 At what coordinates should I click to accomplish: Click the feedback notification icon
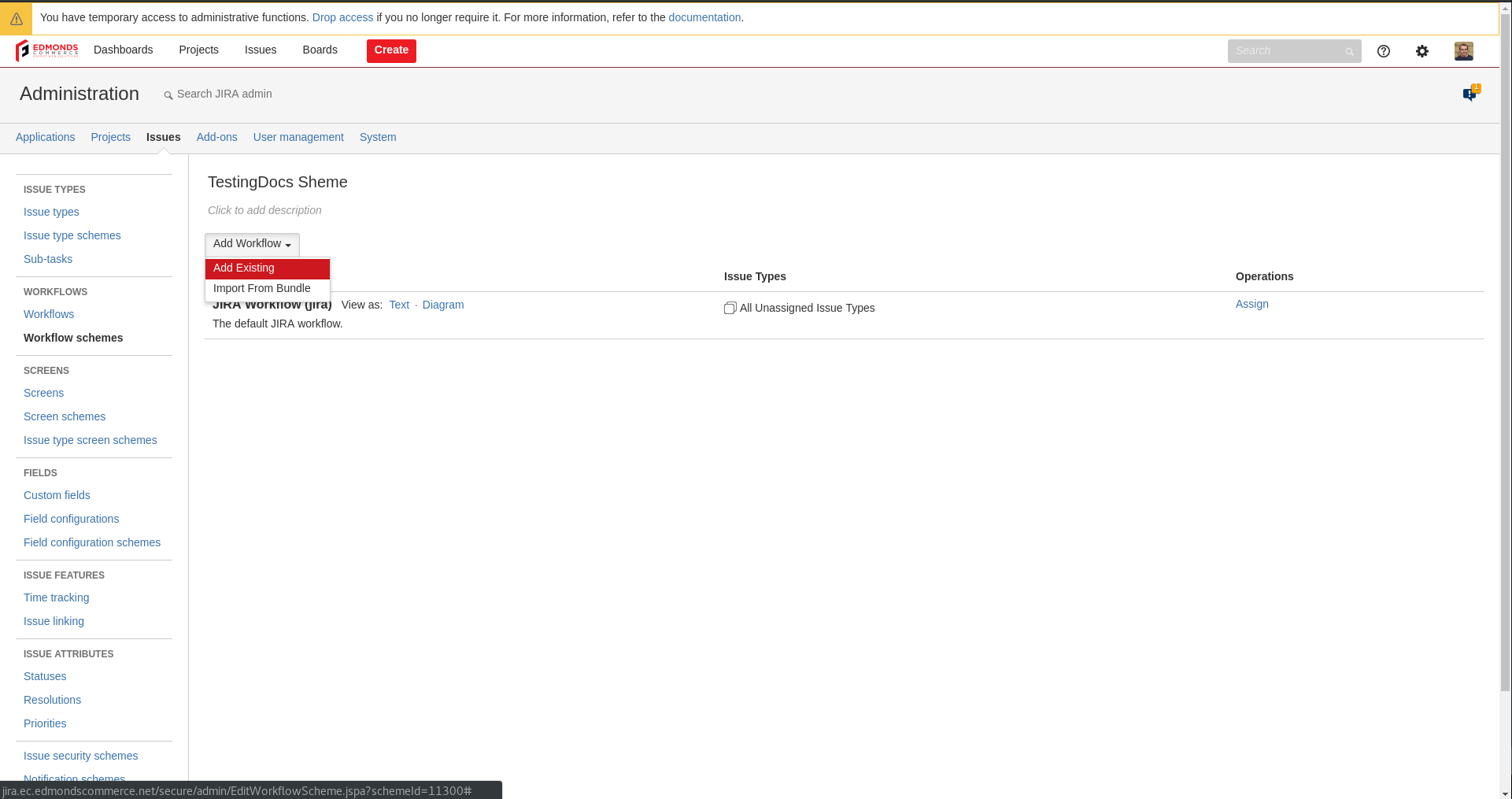(x=1470, y=93)
